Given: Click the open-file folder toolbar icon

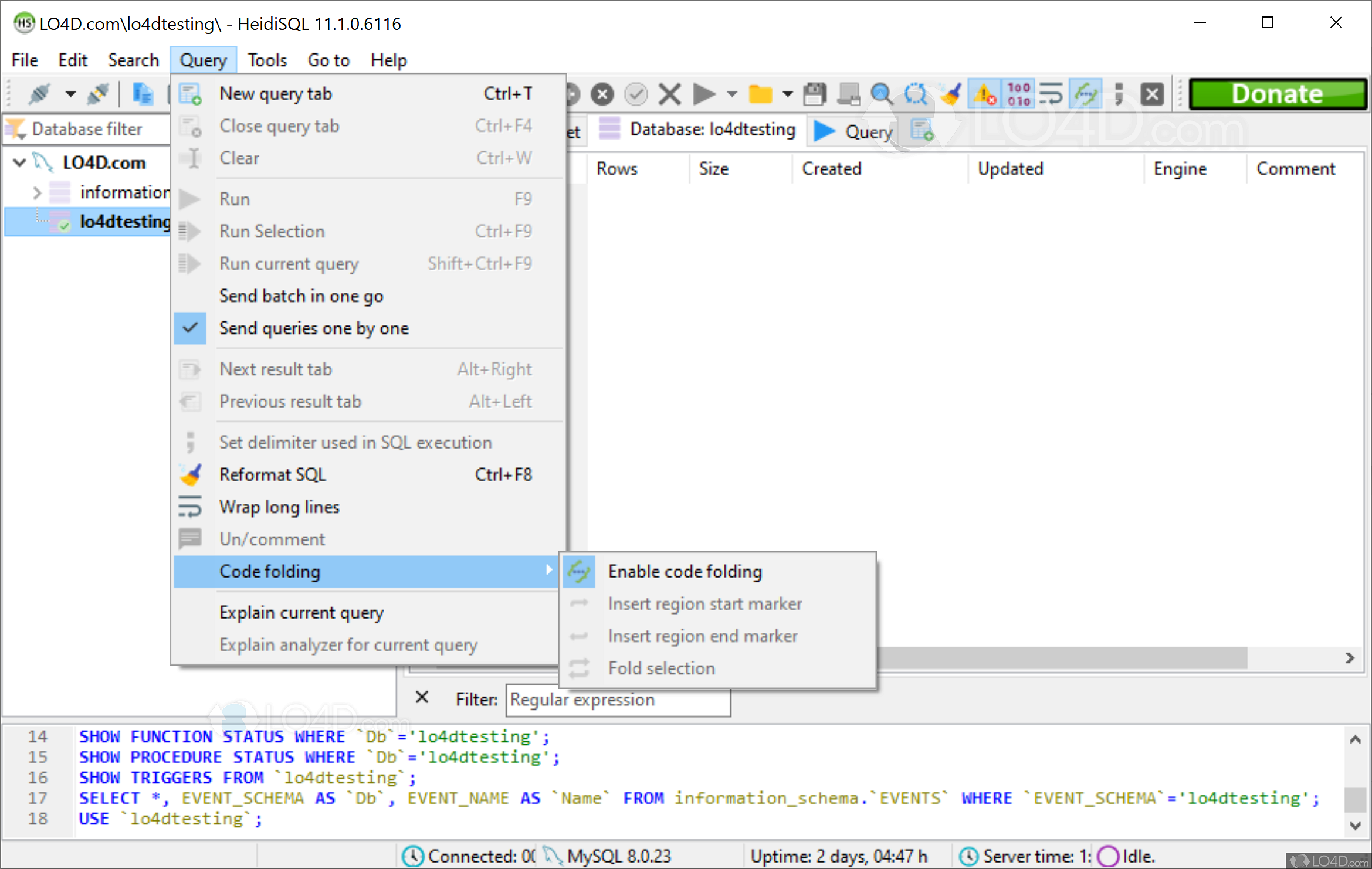Looking at the screenshot, I should pos(760,94).
